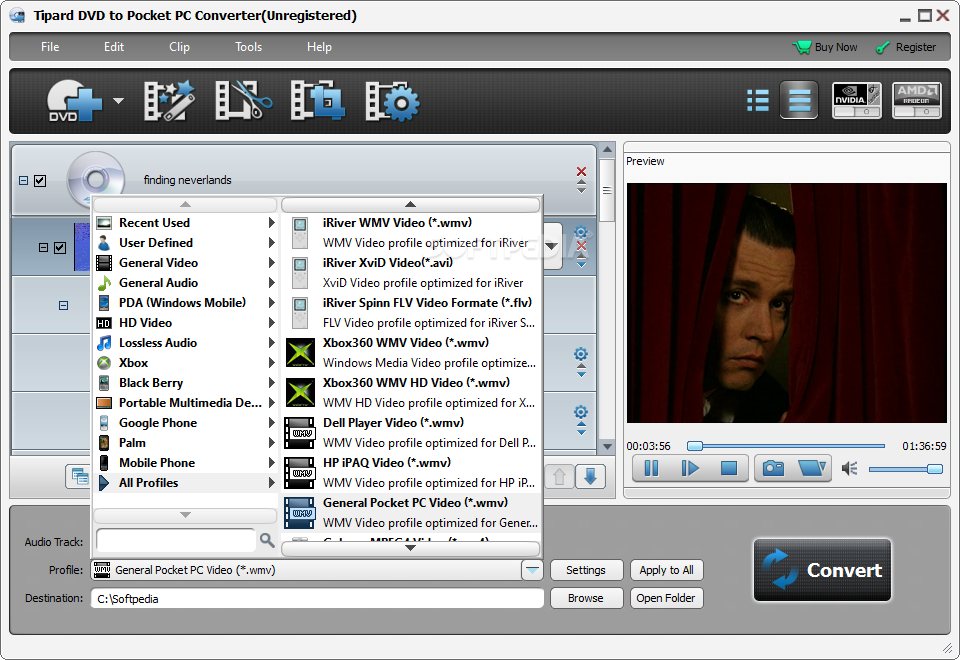This screenshot has width=960, height=660.
Task: Click the category list up arrow
Action: 186,204
